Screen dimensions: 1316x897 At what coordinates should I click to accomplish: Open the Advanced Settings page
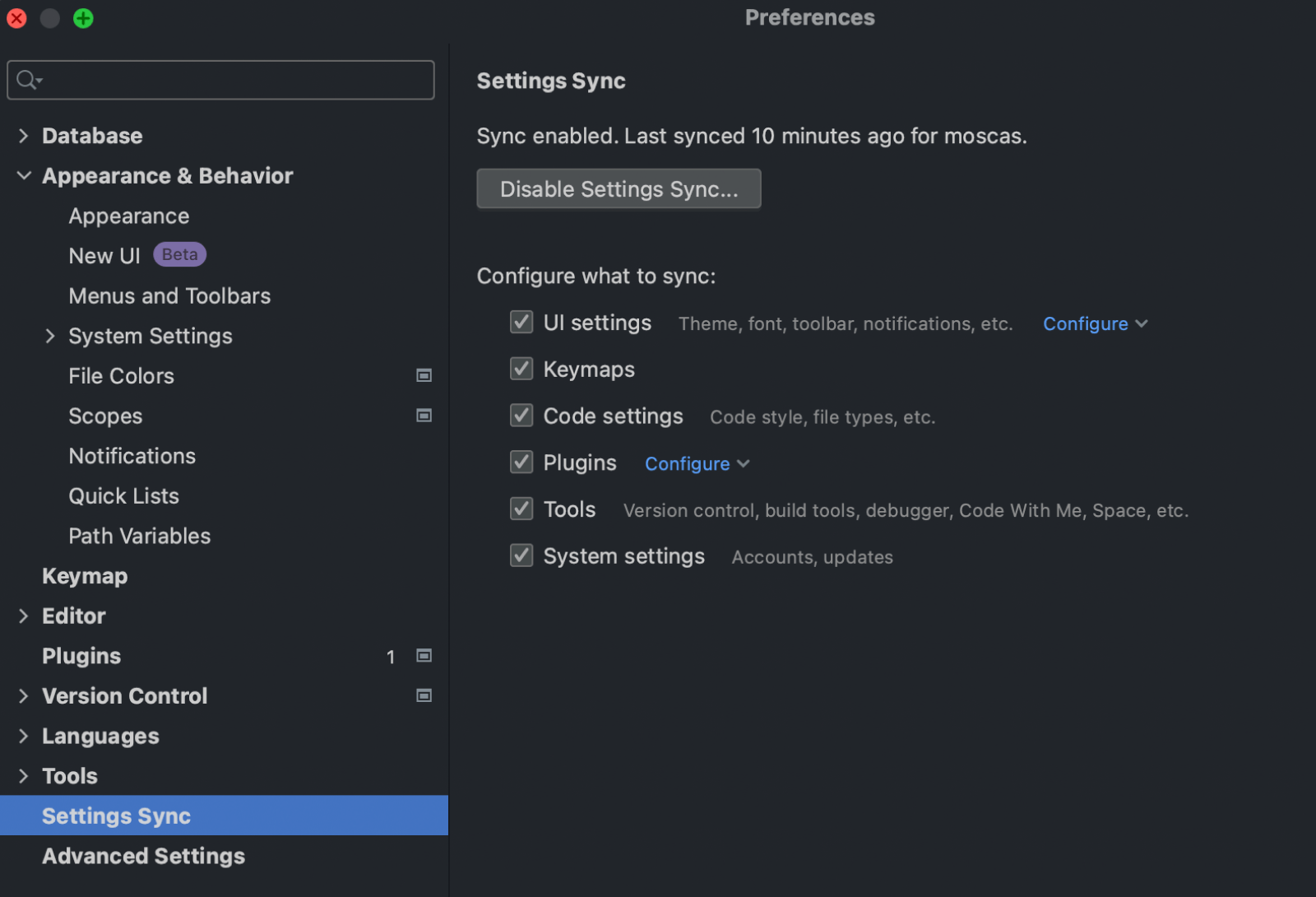tap(144, 856)
